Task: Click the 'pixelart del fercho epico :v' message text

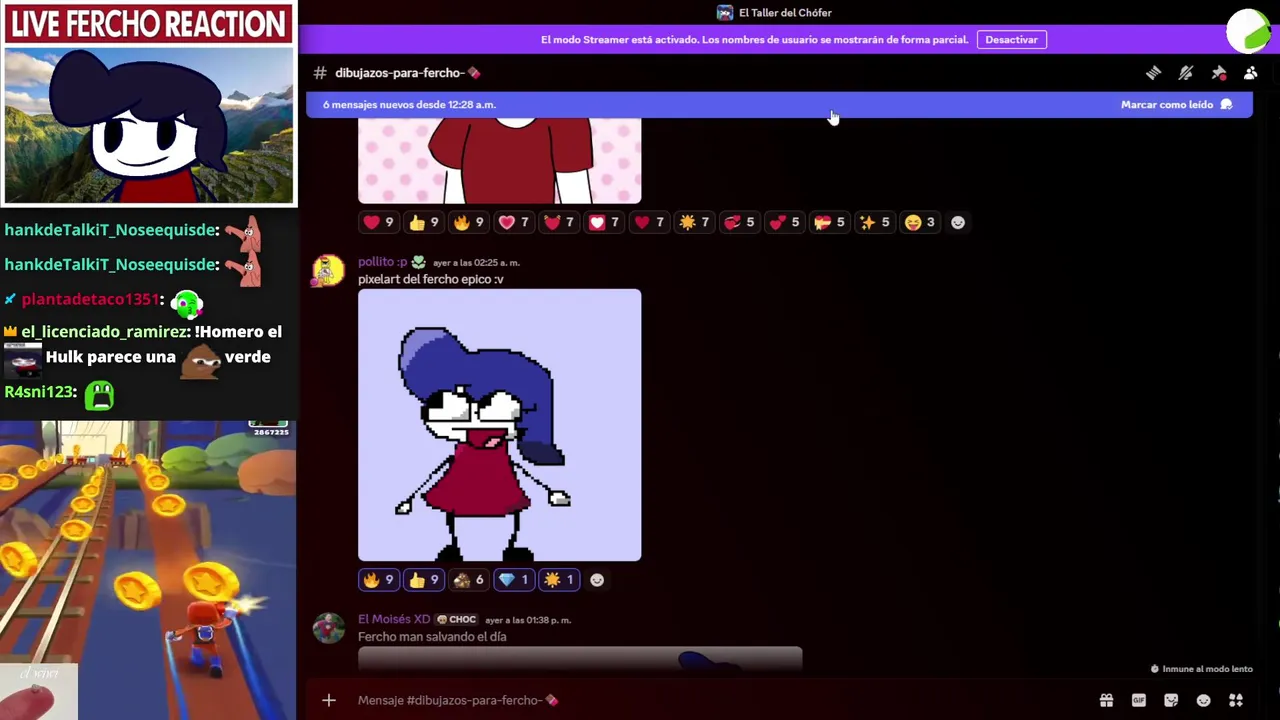Action: [431, 279]
